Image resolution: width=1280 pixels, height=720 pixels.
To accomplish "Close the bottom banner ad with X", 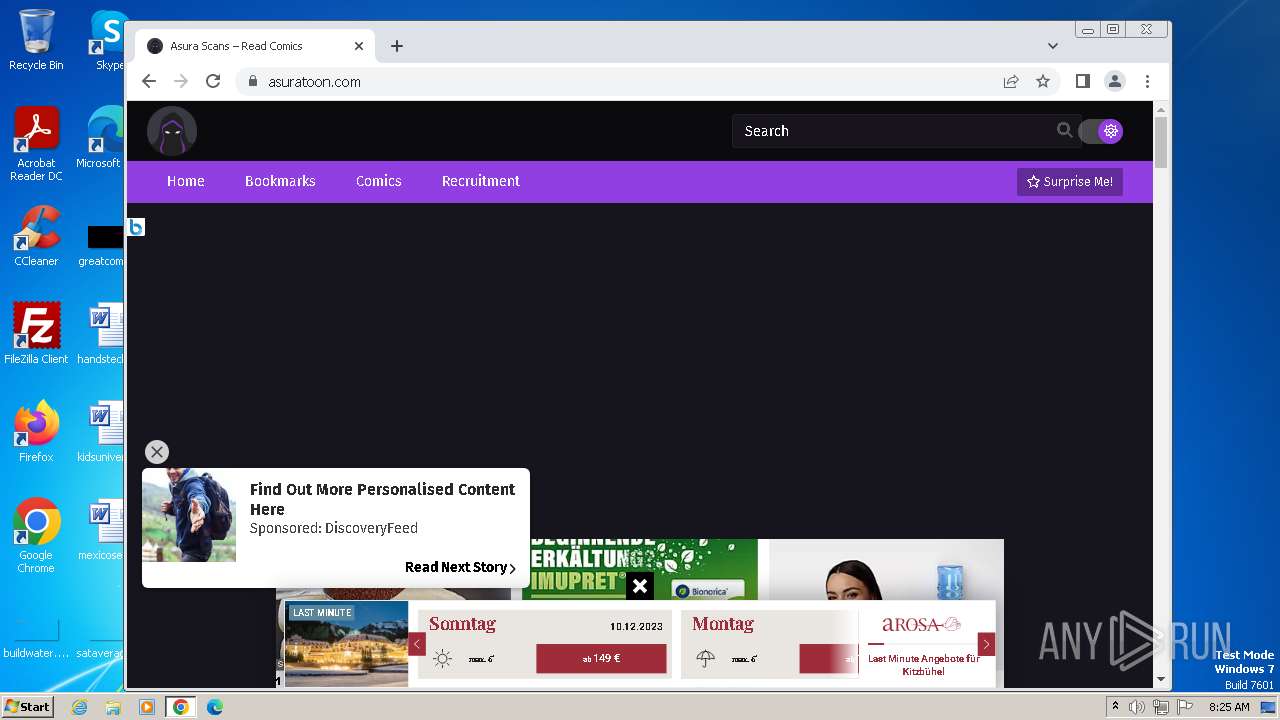I will [640, 586].
